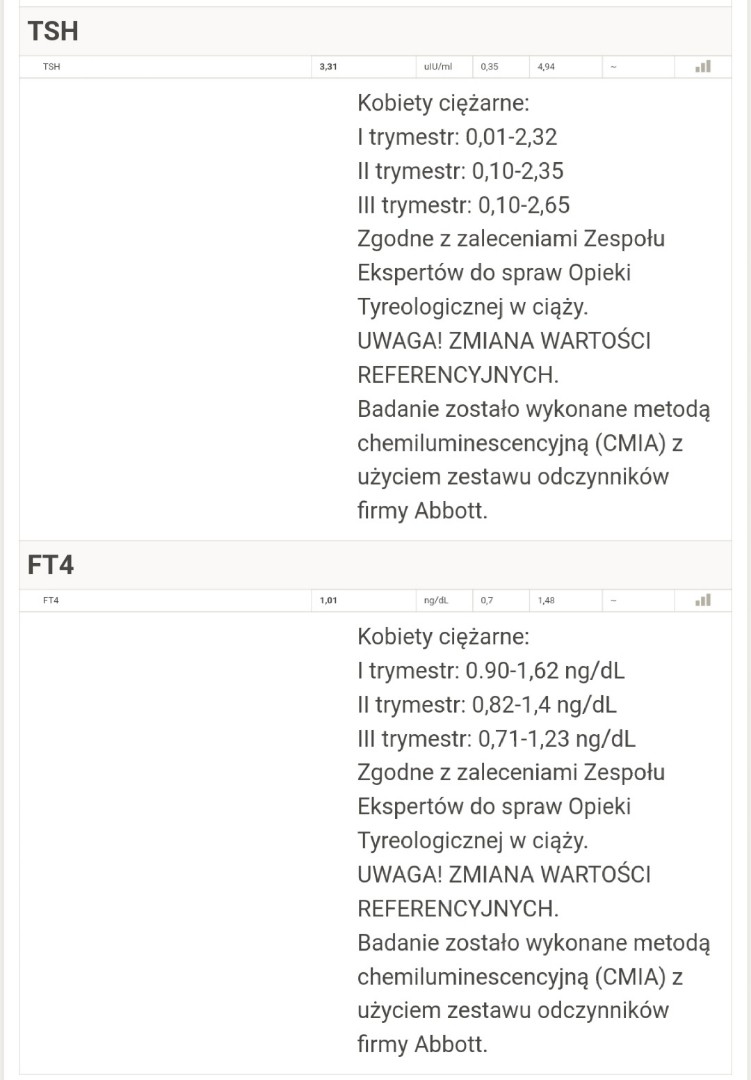Click the tilde flag in TSH row
This screenshot has height=1080, width=751.
point(612,67)
